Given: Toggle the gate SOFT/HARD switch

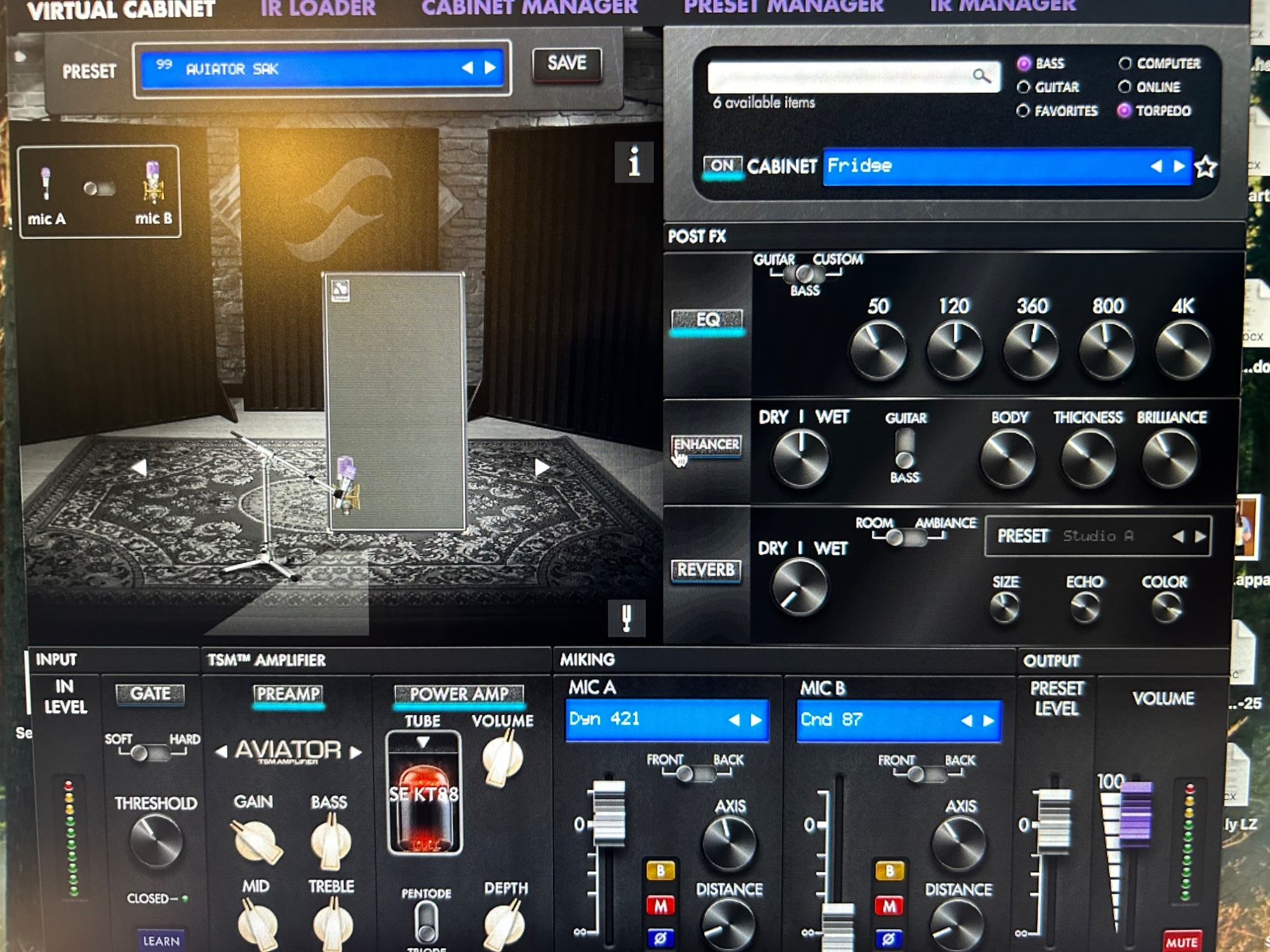Looking at the screenshot, I should [151, 753].
